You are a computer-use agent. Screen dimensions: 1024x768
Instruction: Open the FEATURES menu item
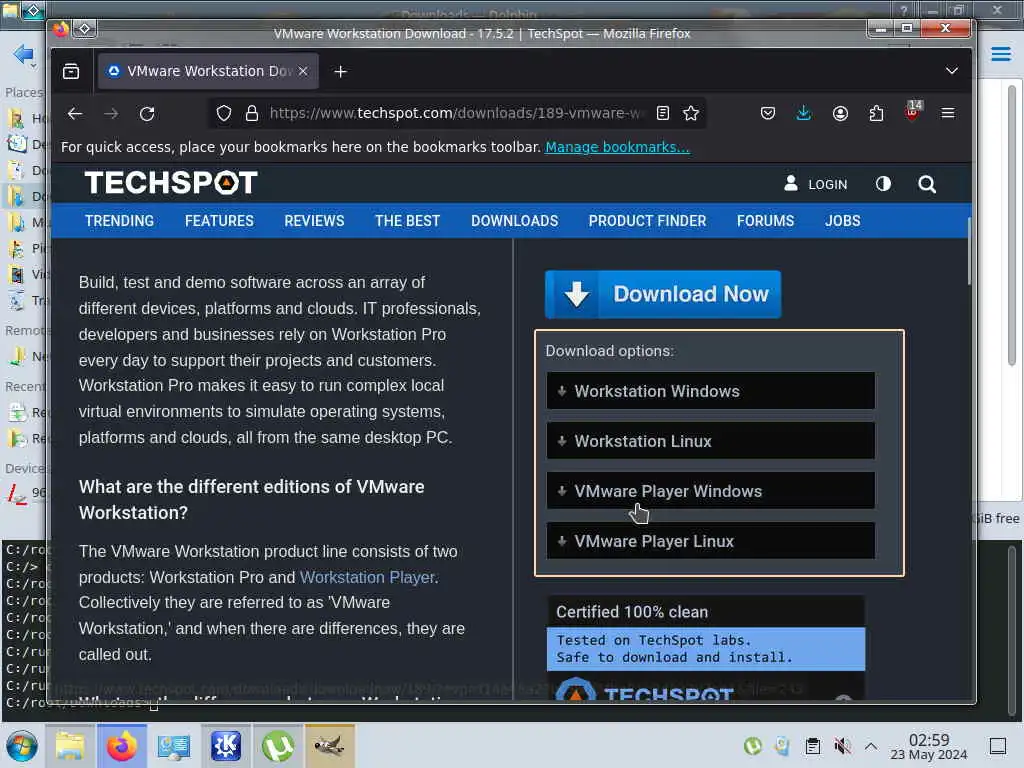(219, 221)
